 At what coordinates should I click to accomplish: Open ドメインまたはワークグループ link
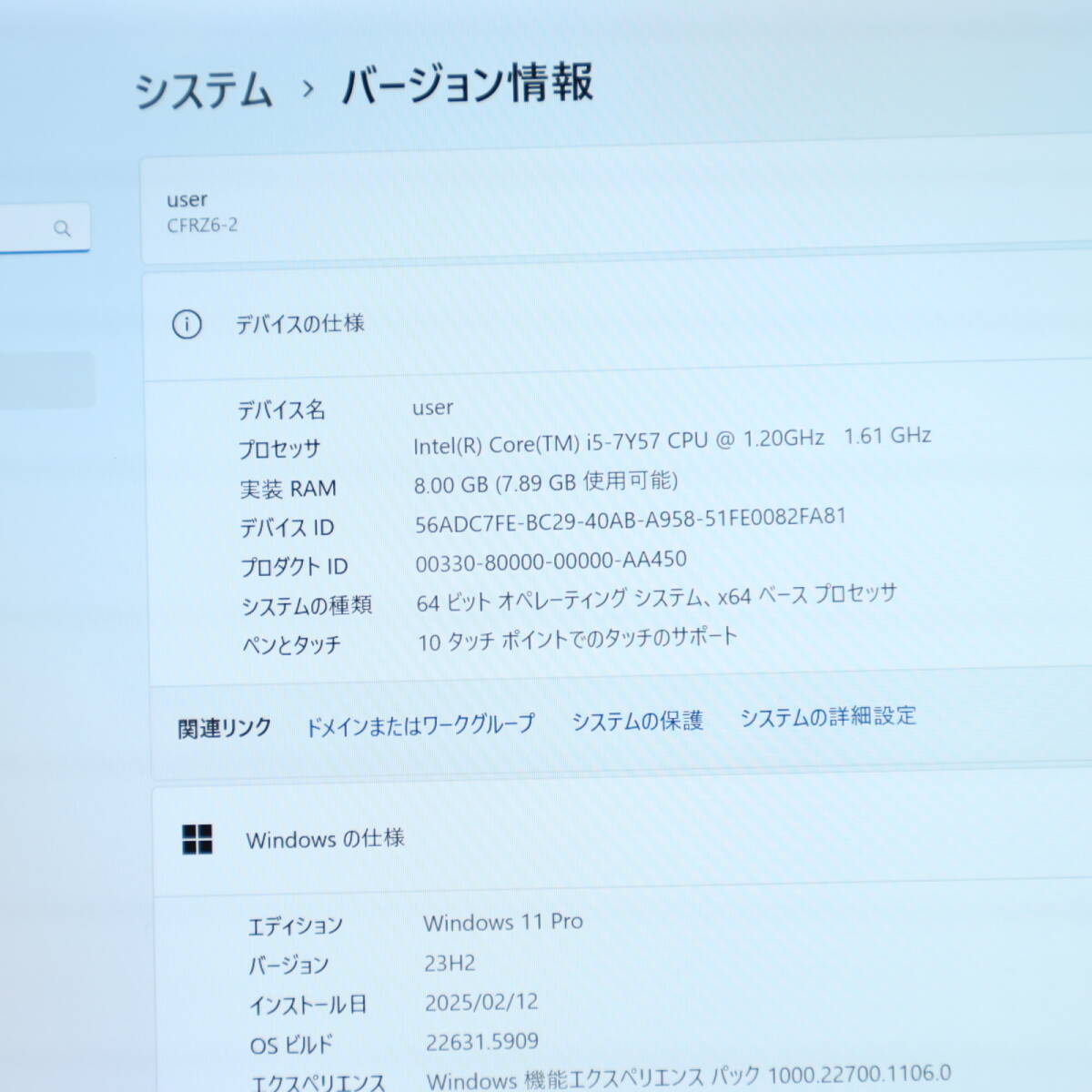tap(420, 725)
